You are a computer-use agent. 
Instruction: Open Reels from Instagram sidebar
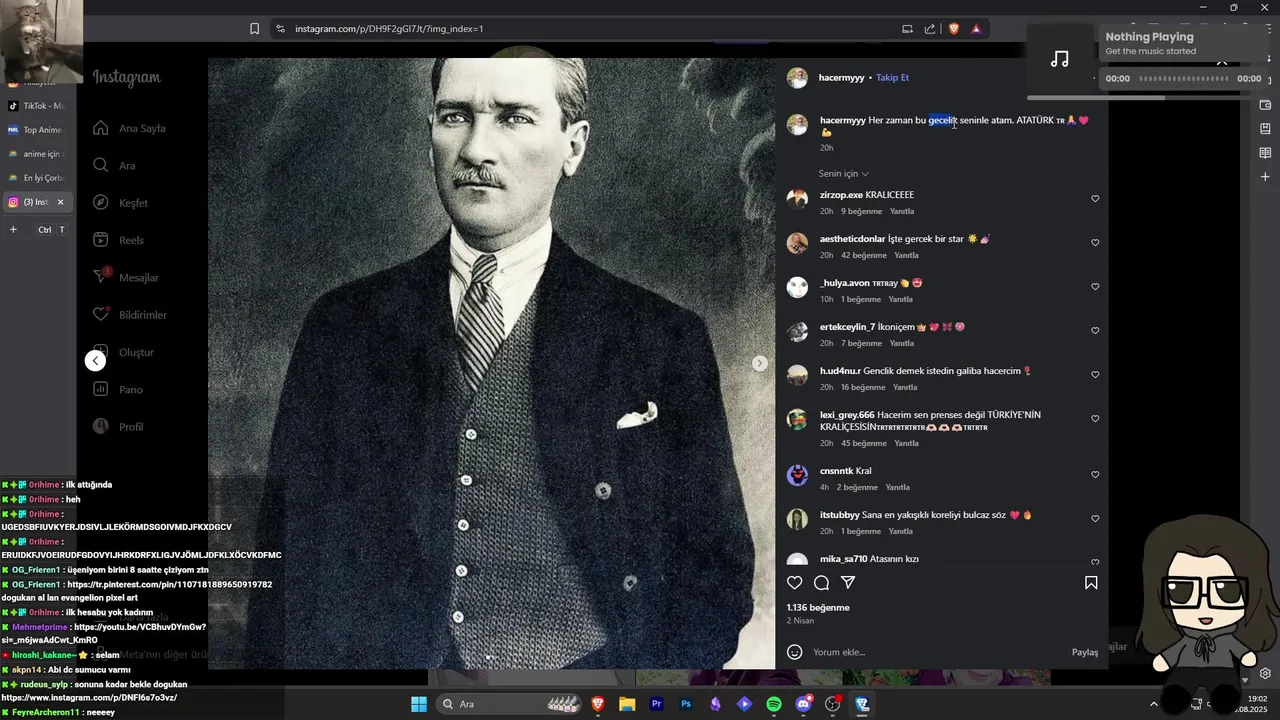pyautogui.click(x=101, y=240)
